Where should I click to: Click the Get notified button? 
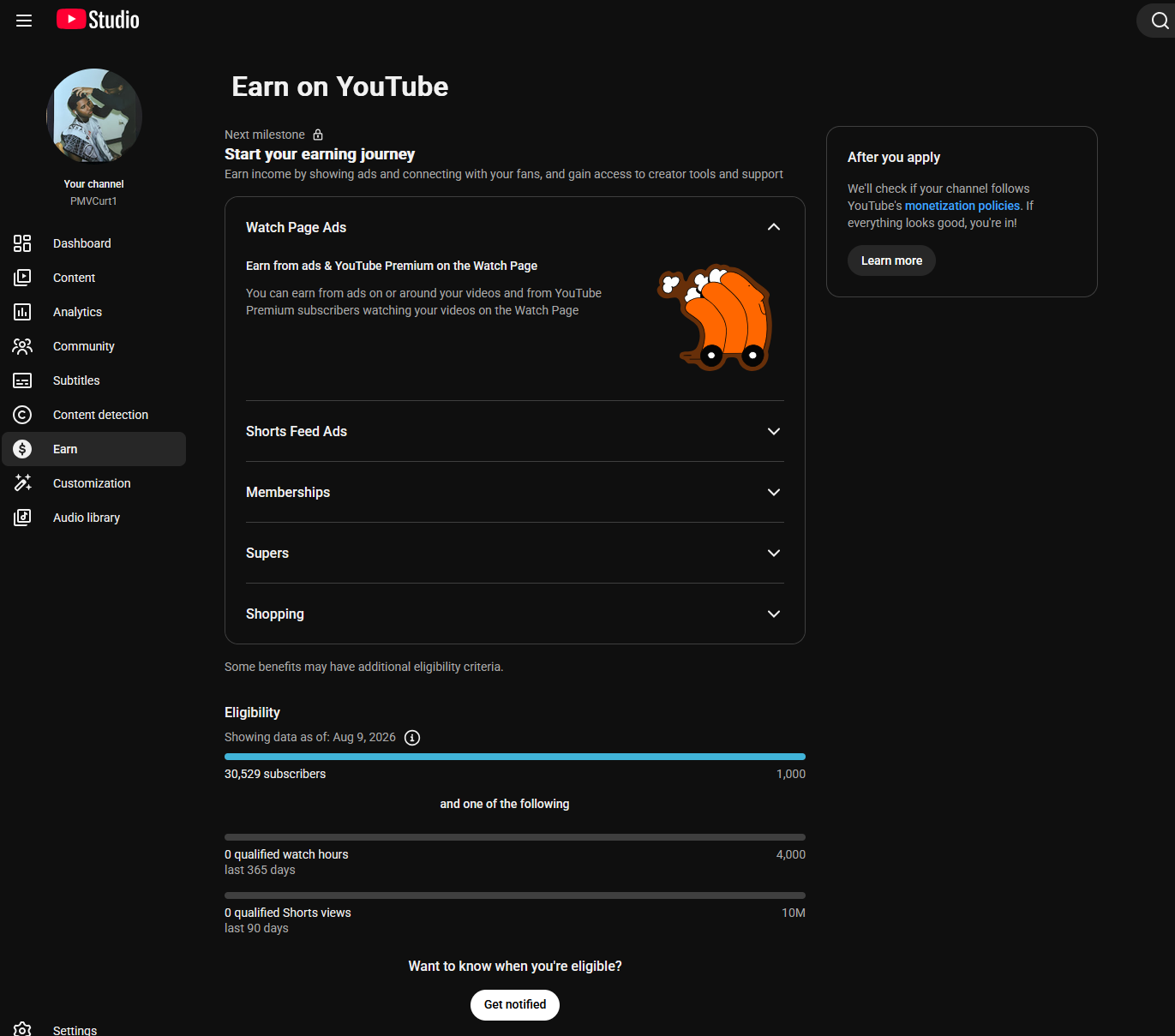[x=515, y=1005]
